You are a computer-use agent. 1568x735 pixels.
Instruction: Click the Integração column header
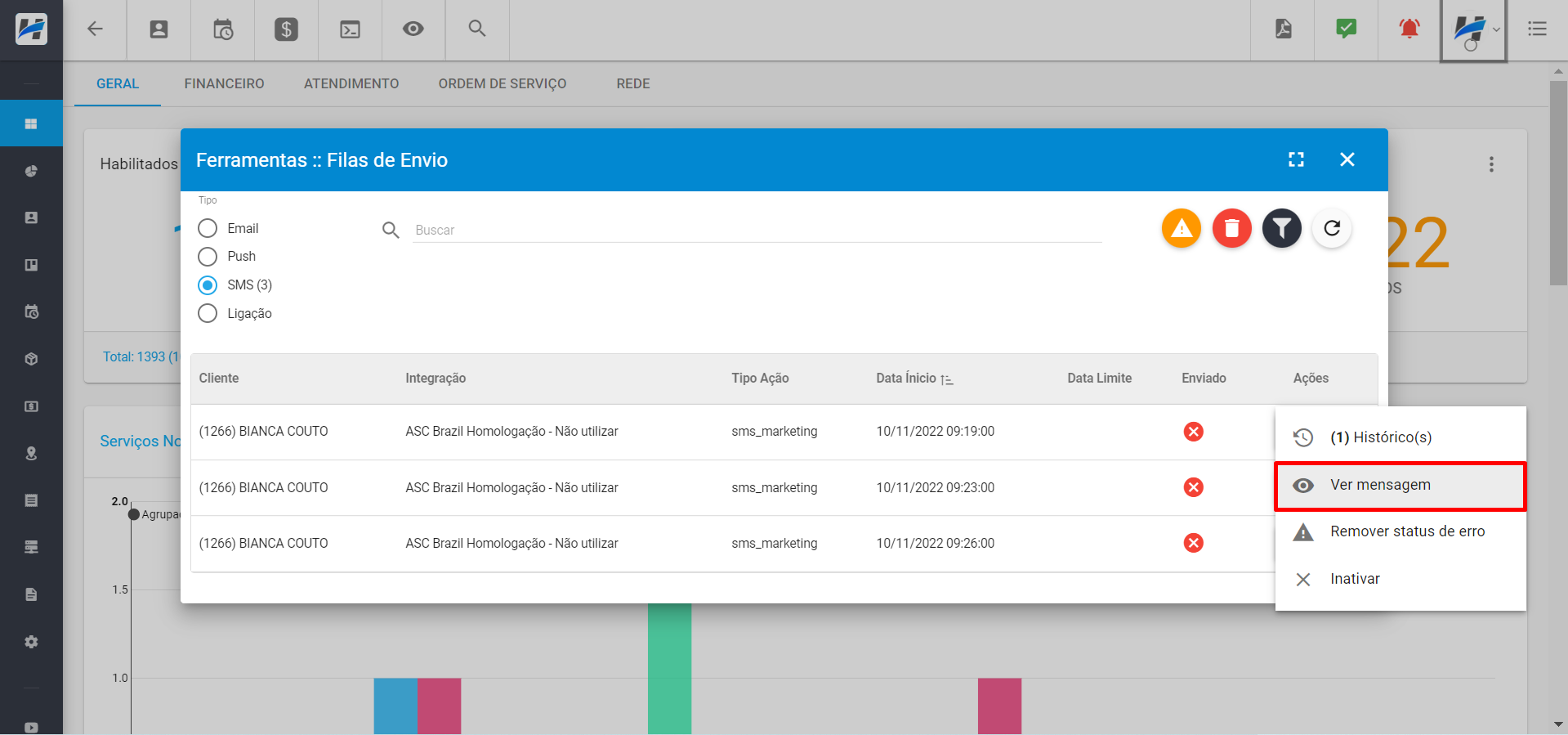(x=436, y=379)
